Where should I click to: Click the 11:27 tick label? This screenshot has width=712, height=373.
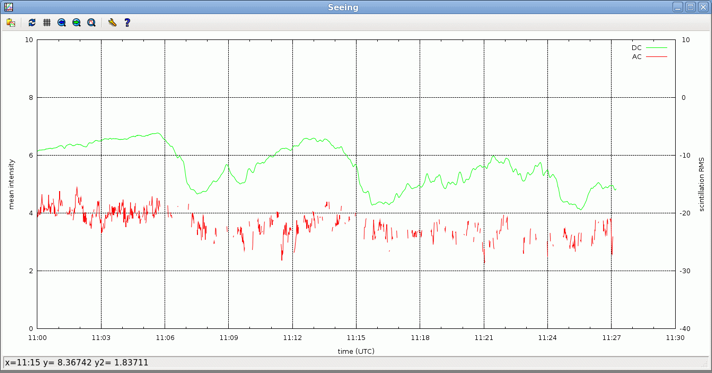tap(612, 338)
